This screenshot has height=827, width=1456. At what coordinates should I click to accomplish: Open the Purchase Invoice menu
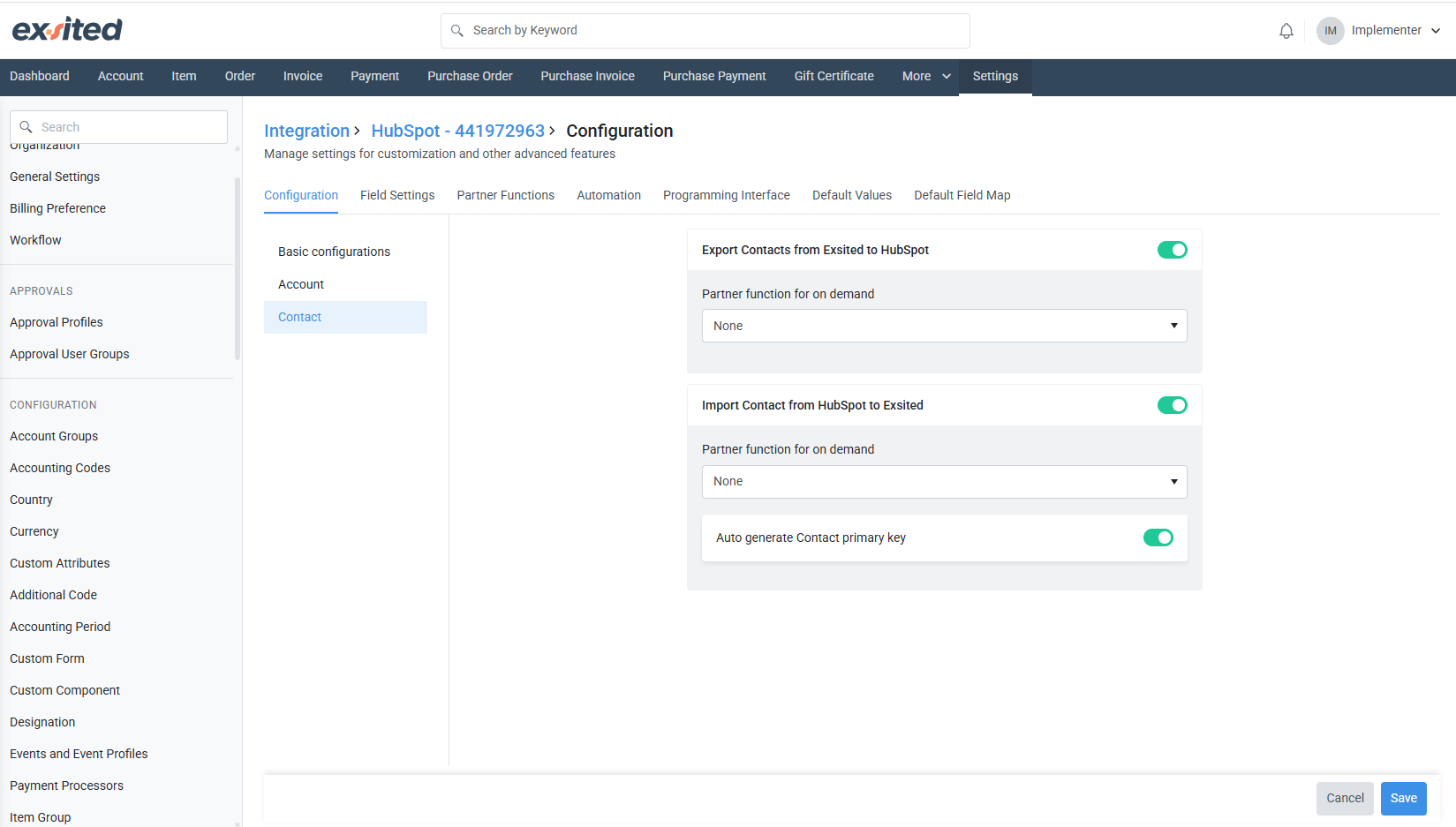pyautogui.click(x=588, y=76)
